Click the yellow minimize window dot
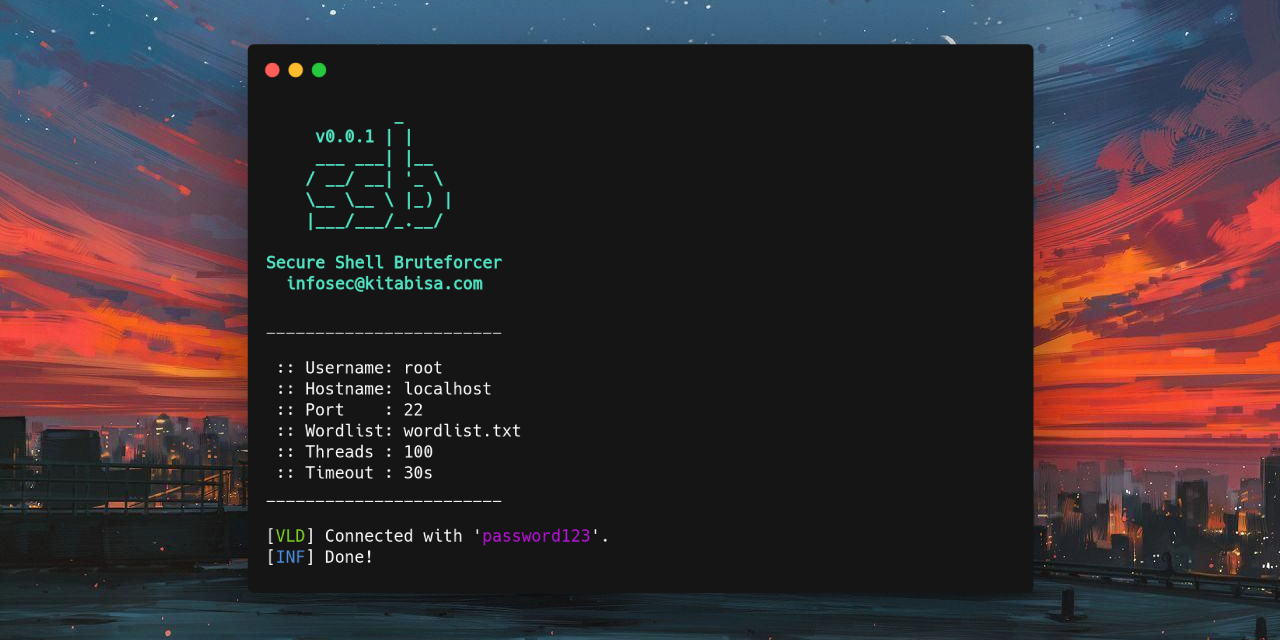Viewport: 1280px width, 640px height. [x=295, y=70]
